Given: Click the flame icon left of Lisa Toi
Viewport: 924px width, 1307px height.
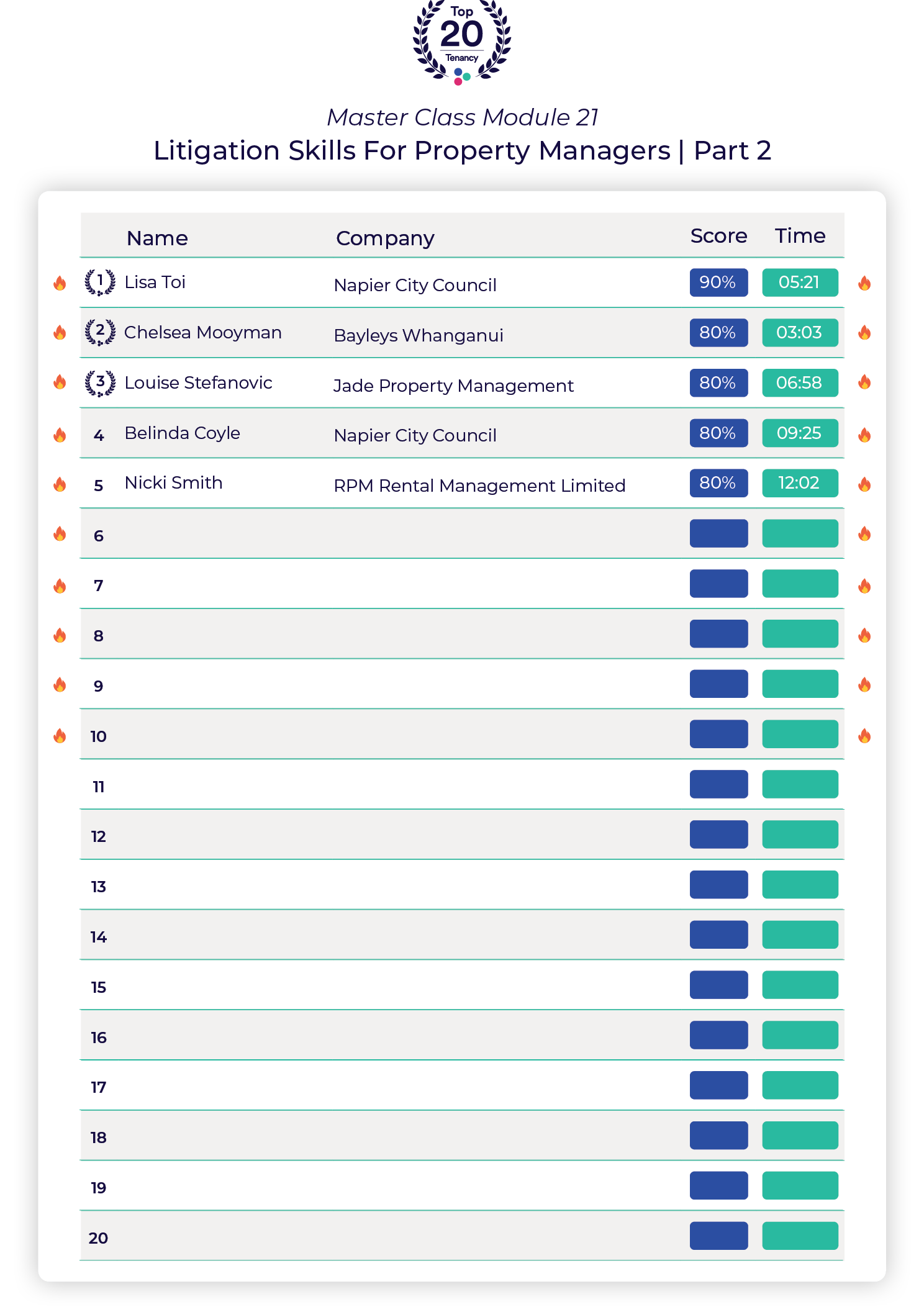Looking at the screenshot, I should coord(60,283).
